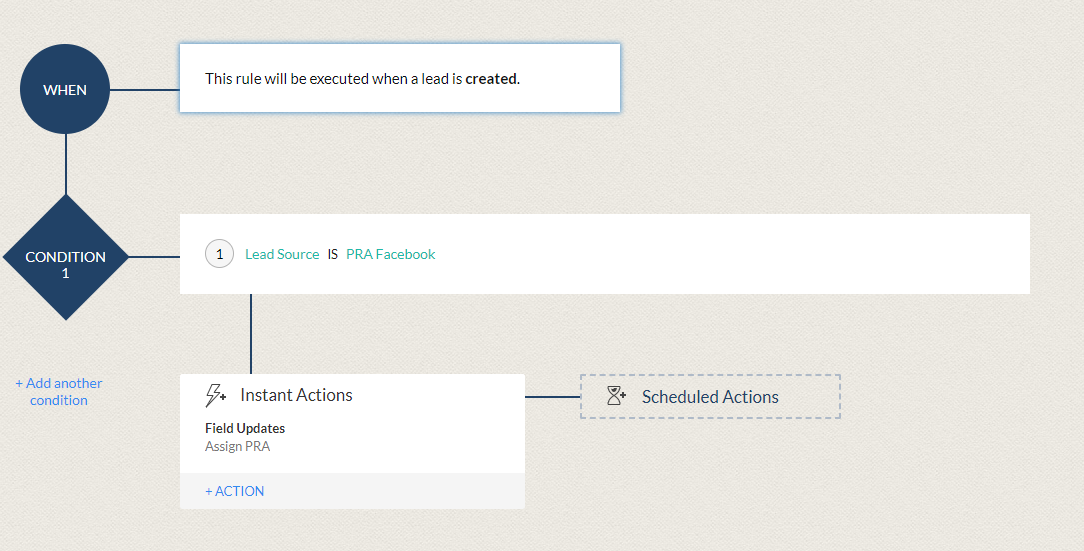Click the Field Updates section label

coord(245,429)
